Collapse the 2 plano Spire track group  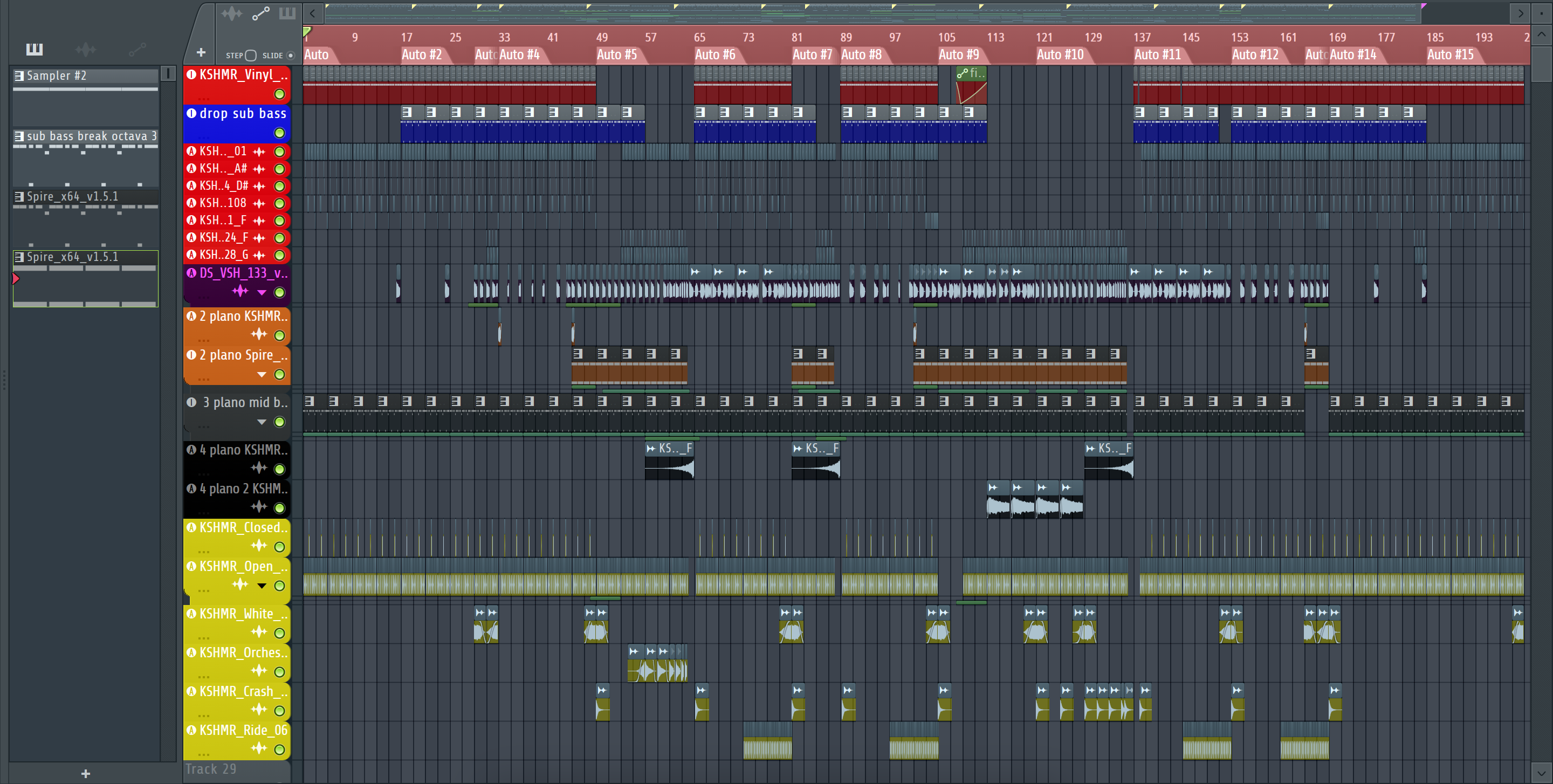[x=262, y=375]
